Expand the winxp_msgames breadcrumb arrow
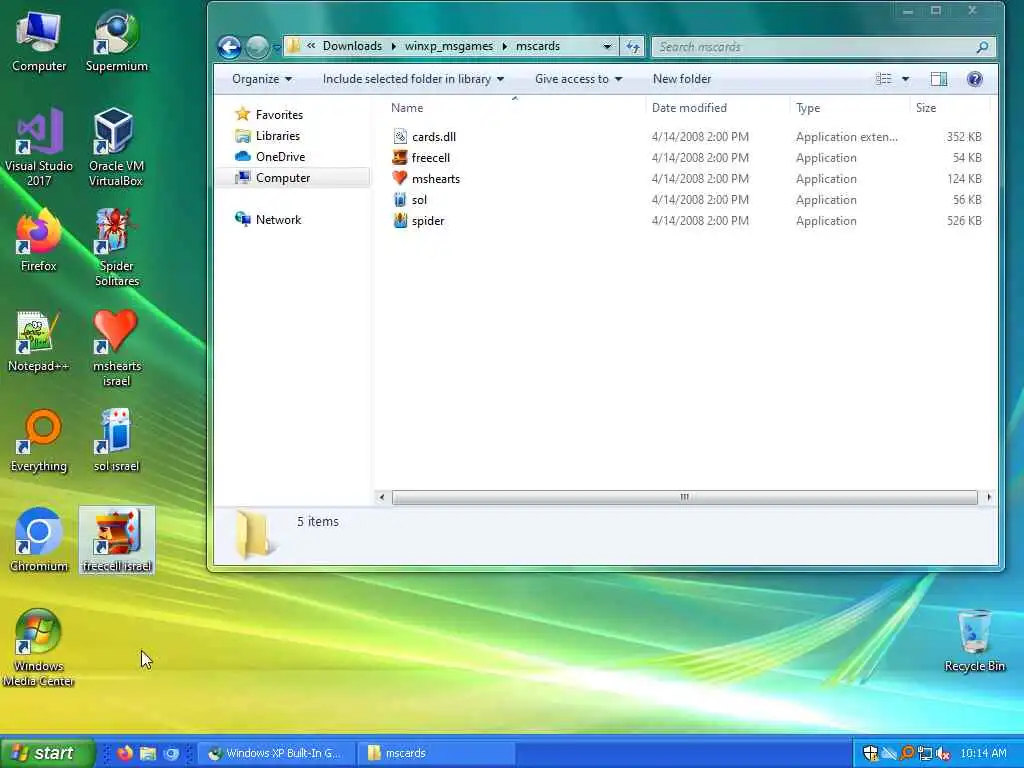This screenshot has height=768, width=1024. 505,46
